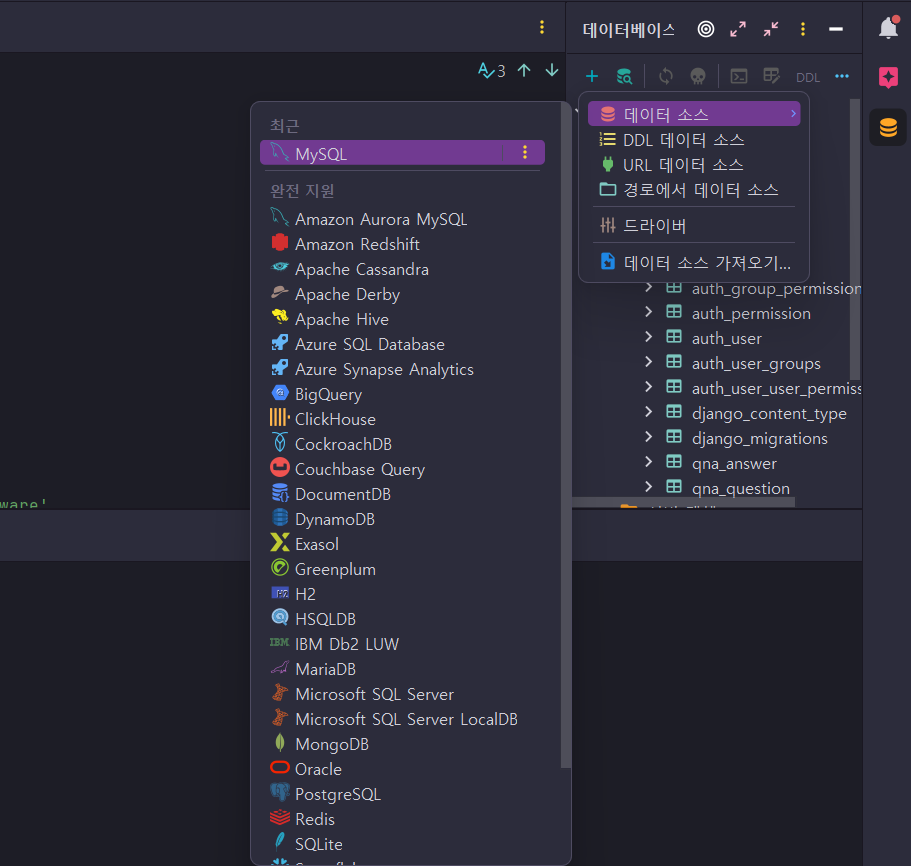Open the MySQL item's vertical dots menu
Image resolution: width=911 pixels, height=866 pixels.
tap(525, 152)
